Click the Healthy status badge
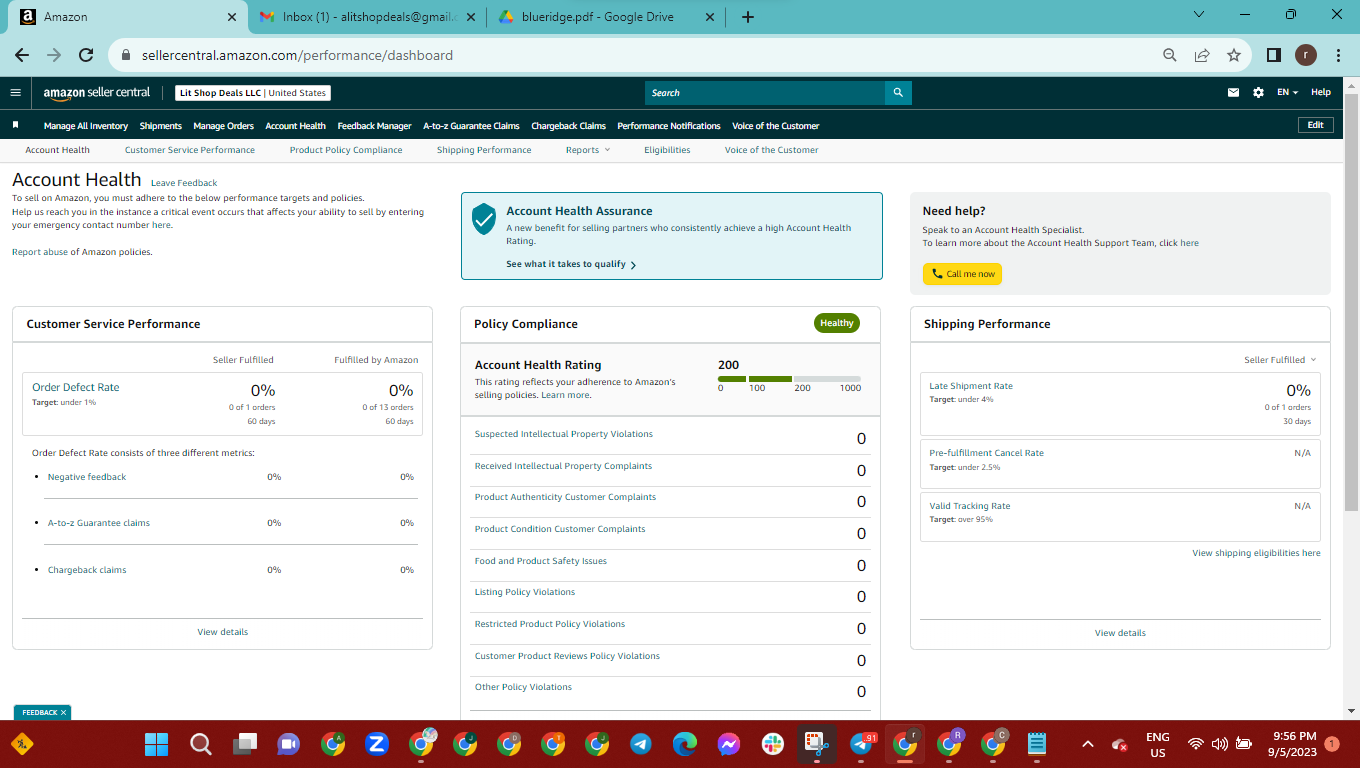The image size is (1360, 768). point(837,323)
